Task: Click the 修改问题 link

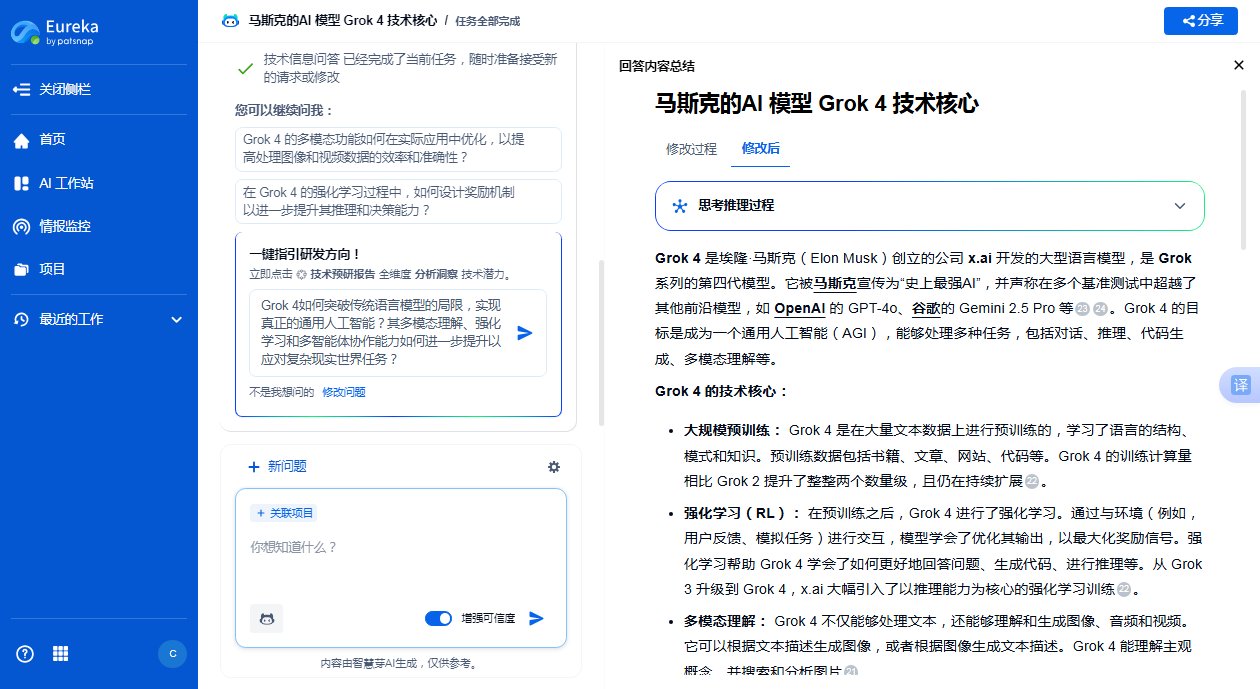Action: (343, 392)
